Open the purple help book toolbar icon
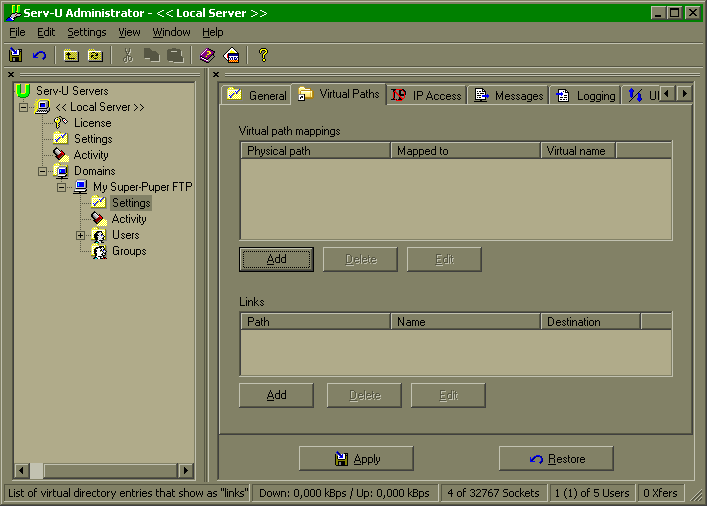The image size is (707, 506). click(207, 55)
